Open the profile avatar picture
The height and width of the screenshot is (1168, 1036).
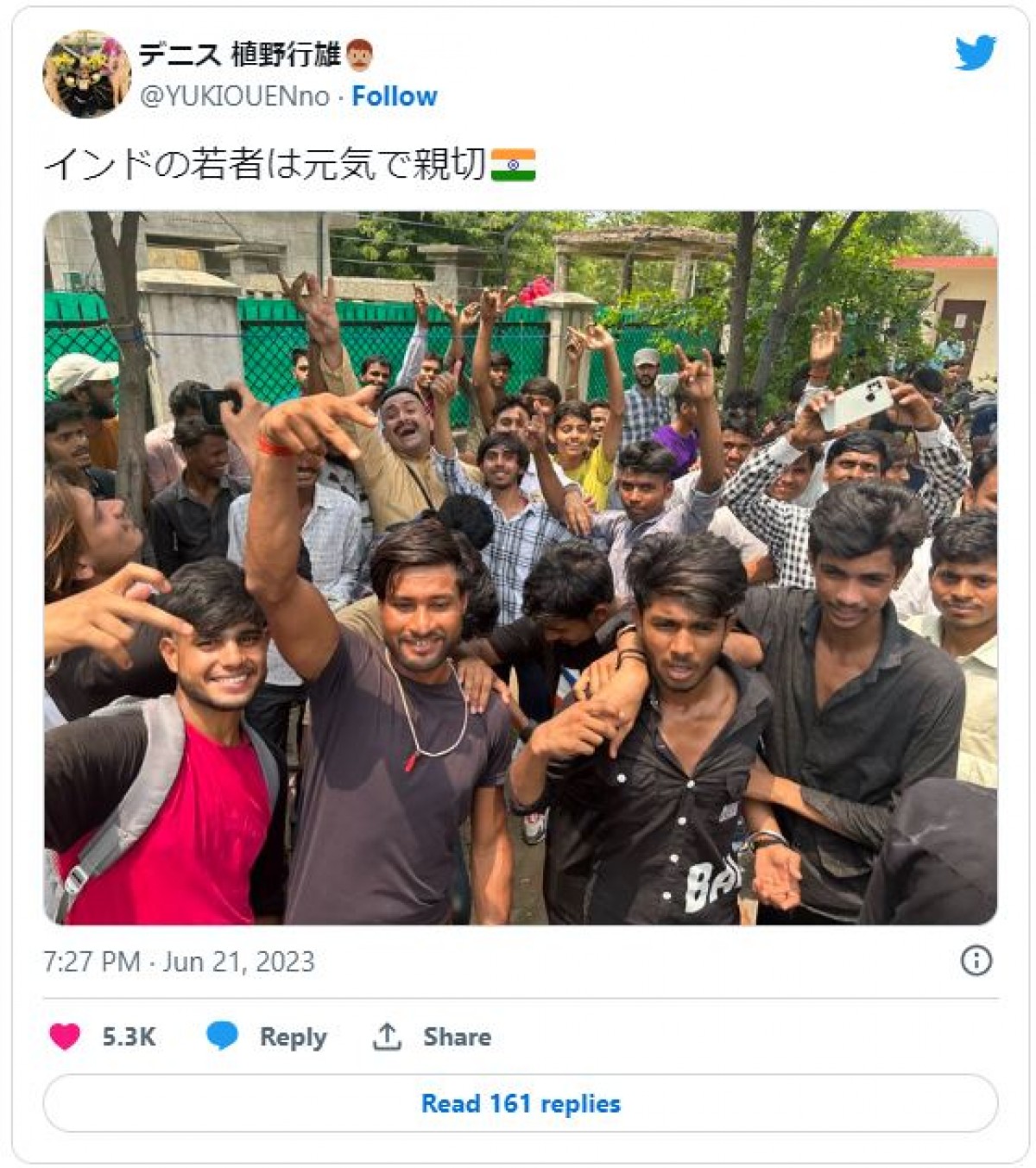click(86, 74)
